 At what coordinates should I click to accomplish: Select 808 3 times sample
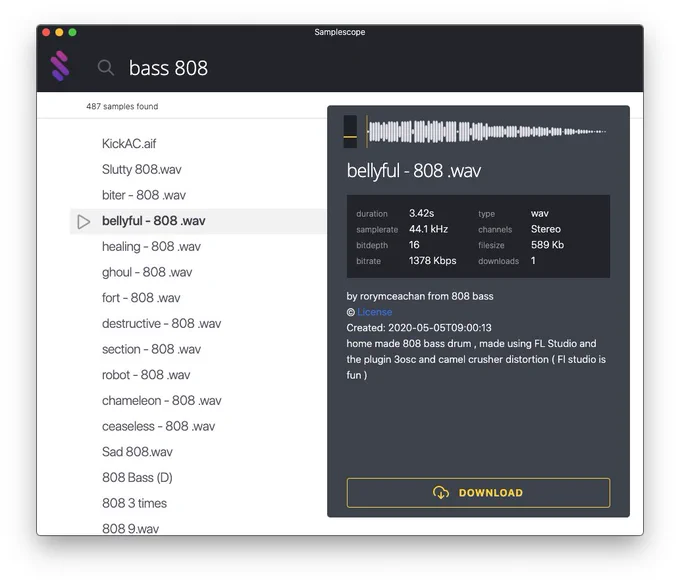[x=134, y=503]
